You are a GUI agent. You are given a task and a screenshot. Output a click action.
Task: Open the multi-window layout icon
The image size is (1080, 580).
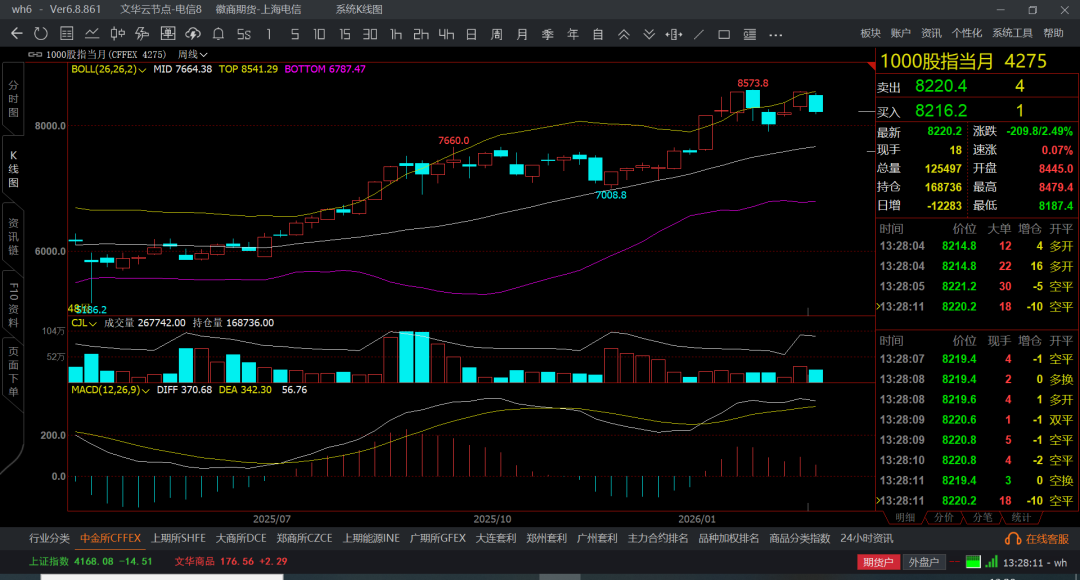tap(167, 33)
